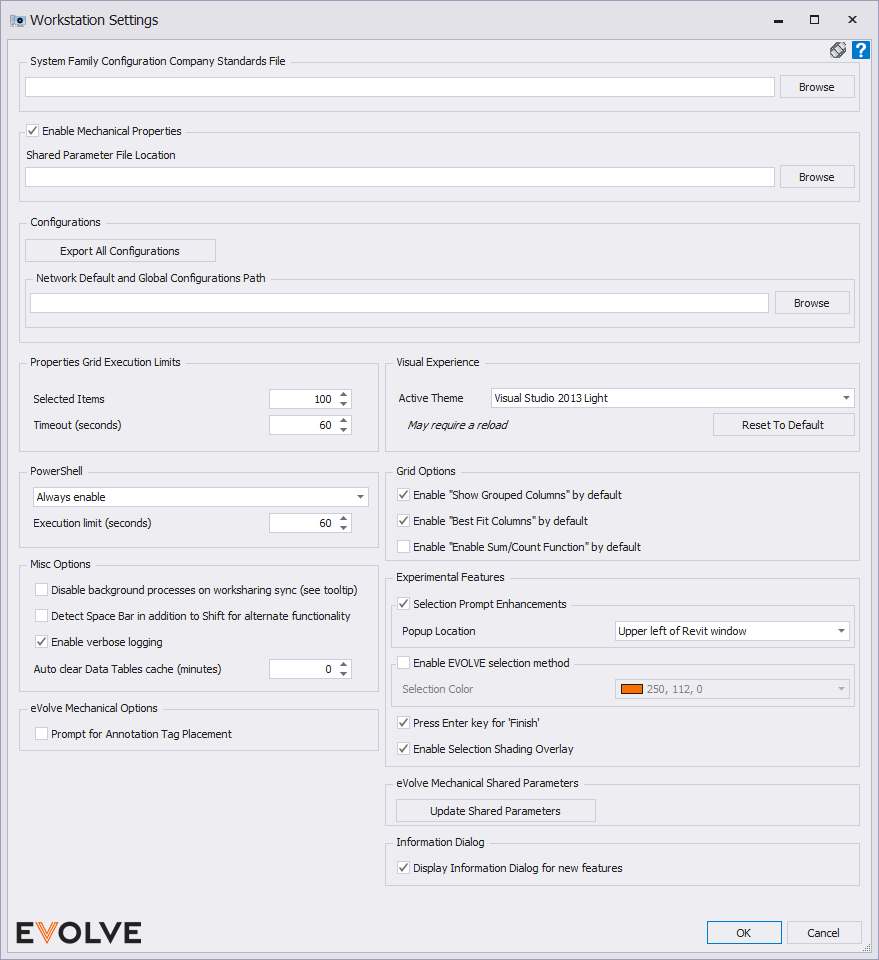Viewport: 879px width, 960px height.
Task: Increase PowerShell Execution limit with up arrow
Action: 344,518
